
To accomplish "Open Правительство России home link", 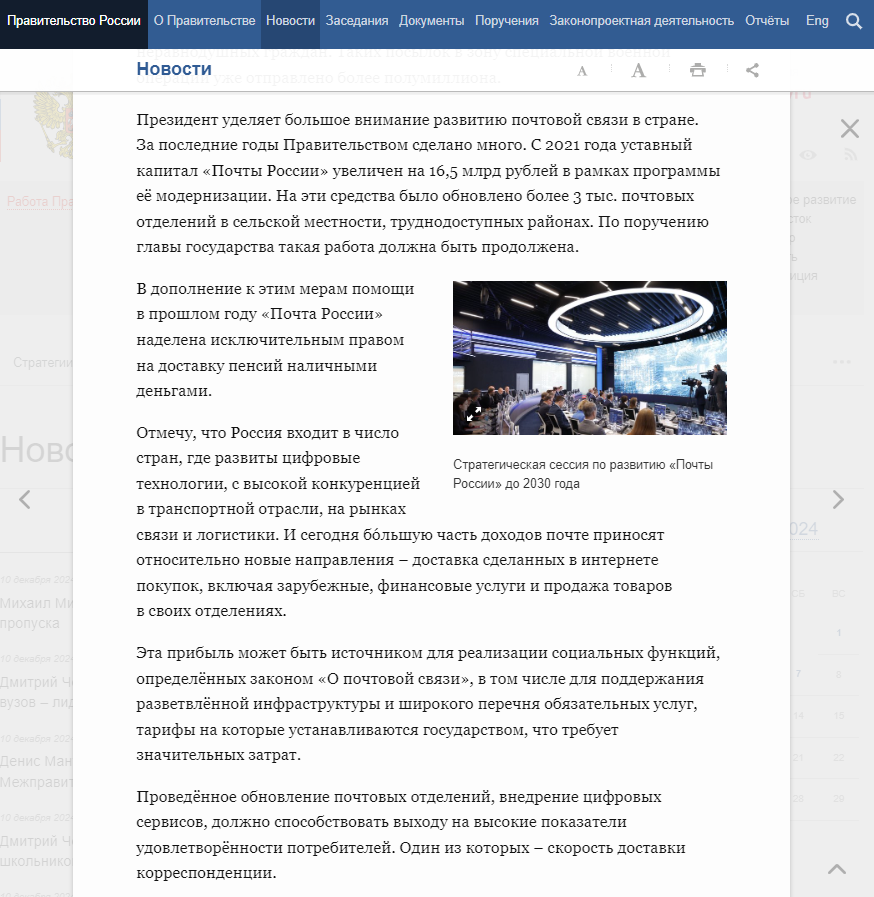I will tap(74, 21).
